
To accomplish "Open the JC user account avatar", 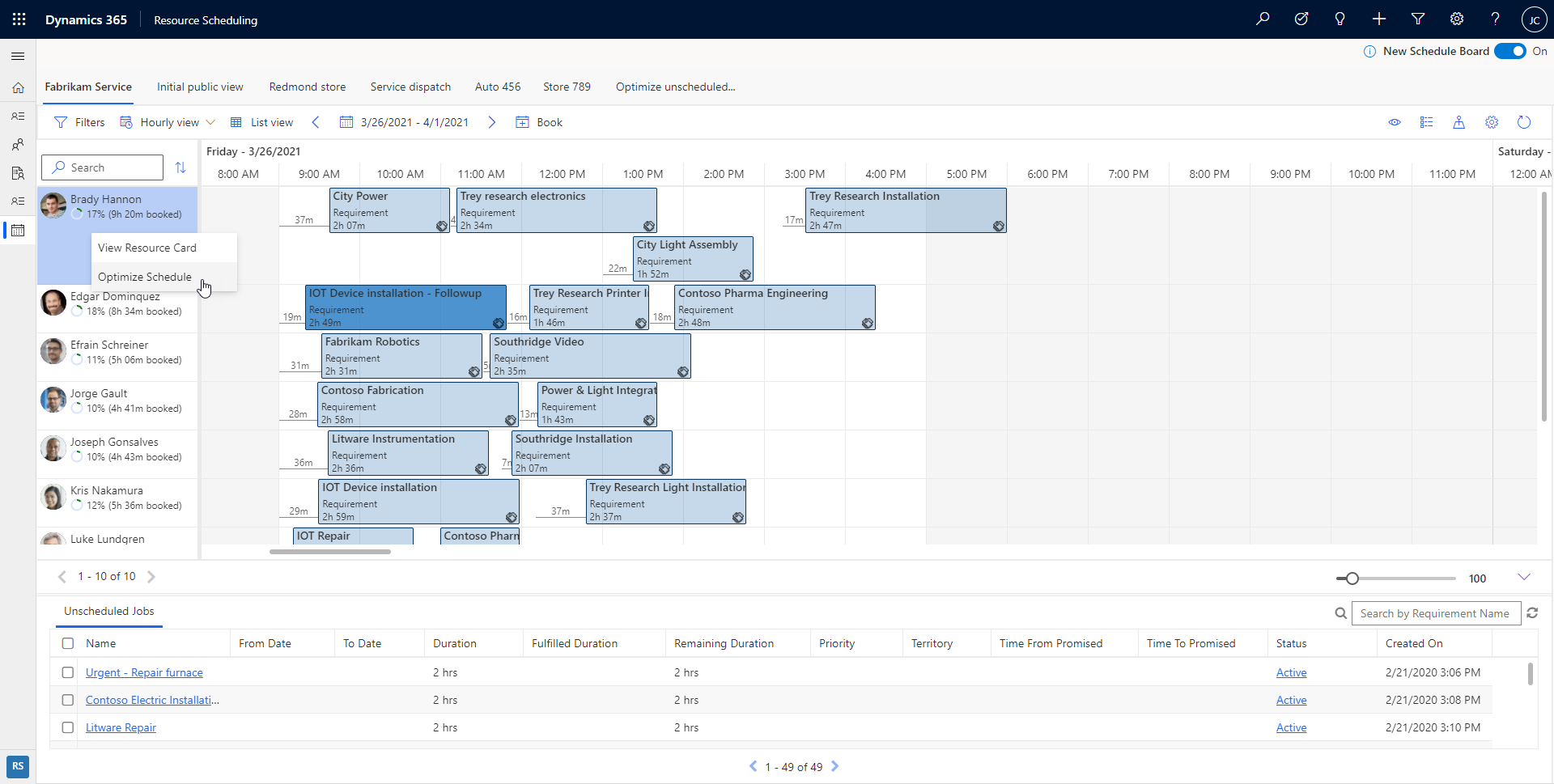I will (1534, 19).
